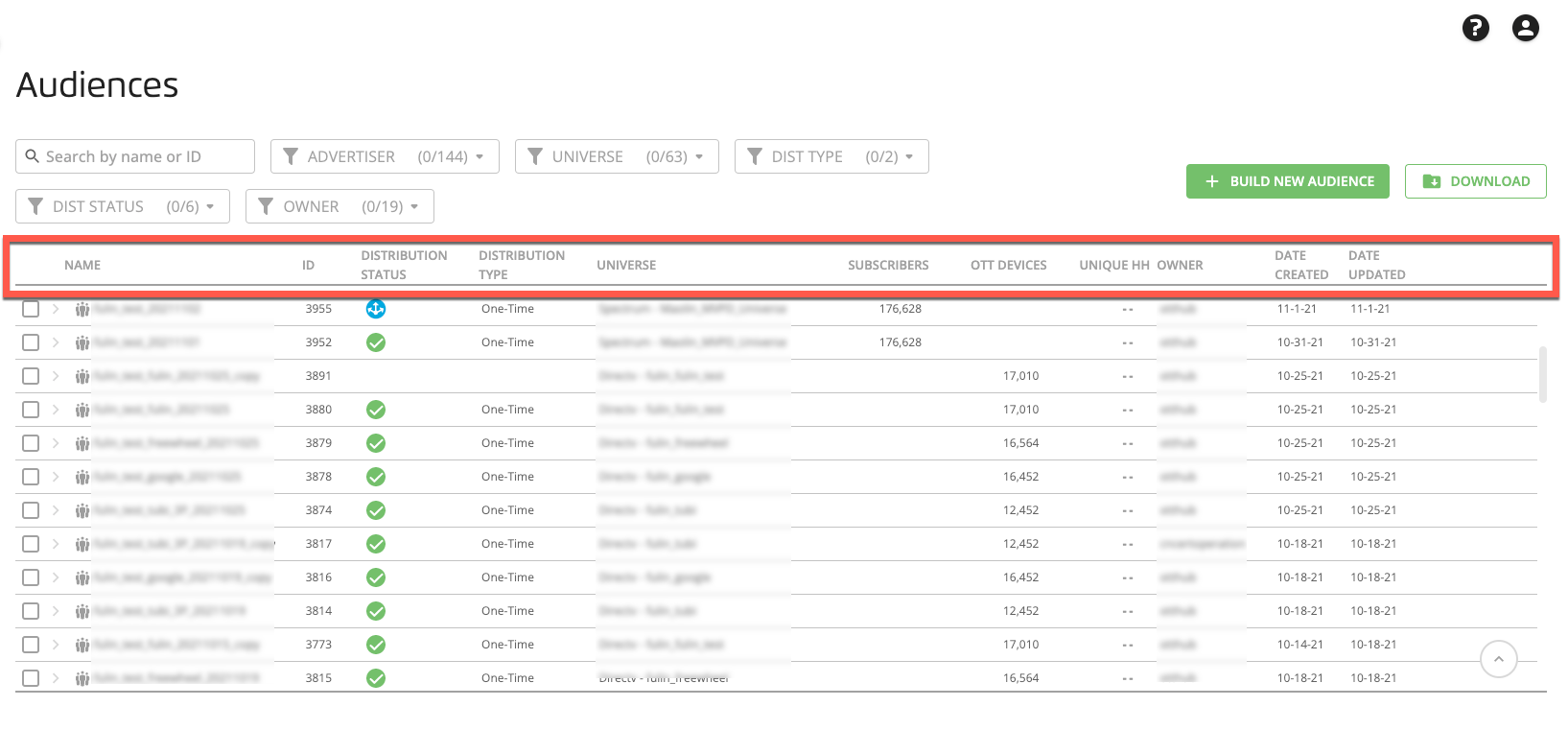Expand the row for audience ID 3952

click(x=56, y=342)
